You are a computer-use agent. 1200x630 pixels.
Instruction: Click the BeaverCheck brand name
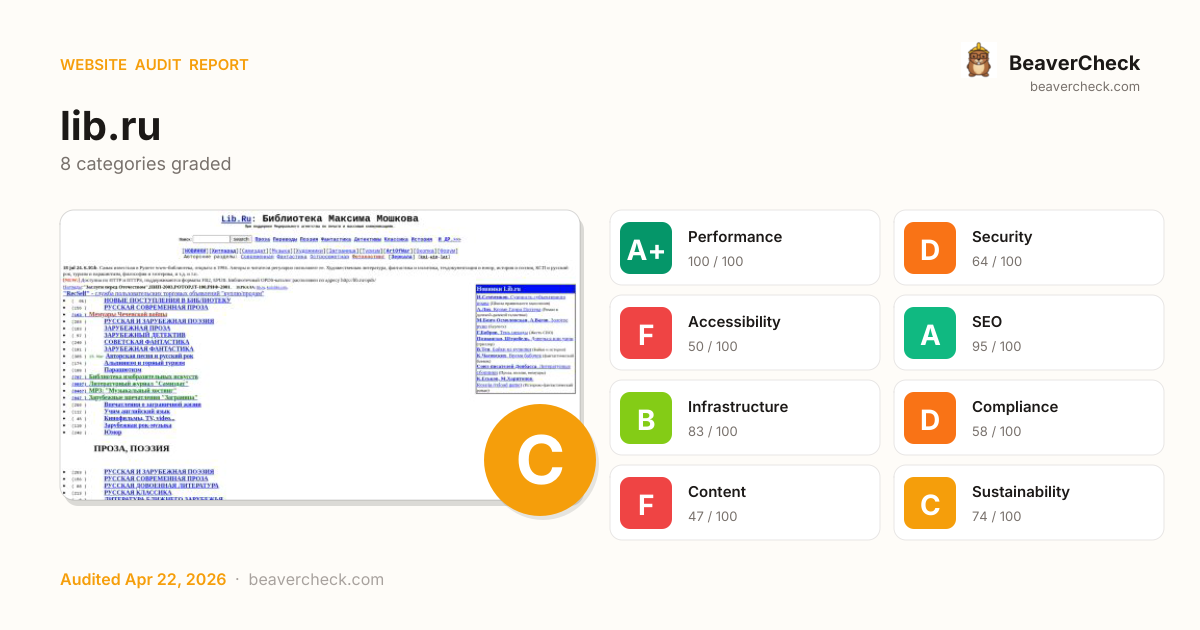point(1074,63)
